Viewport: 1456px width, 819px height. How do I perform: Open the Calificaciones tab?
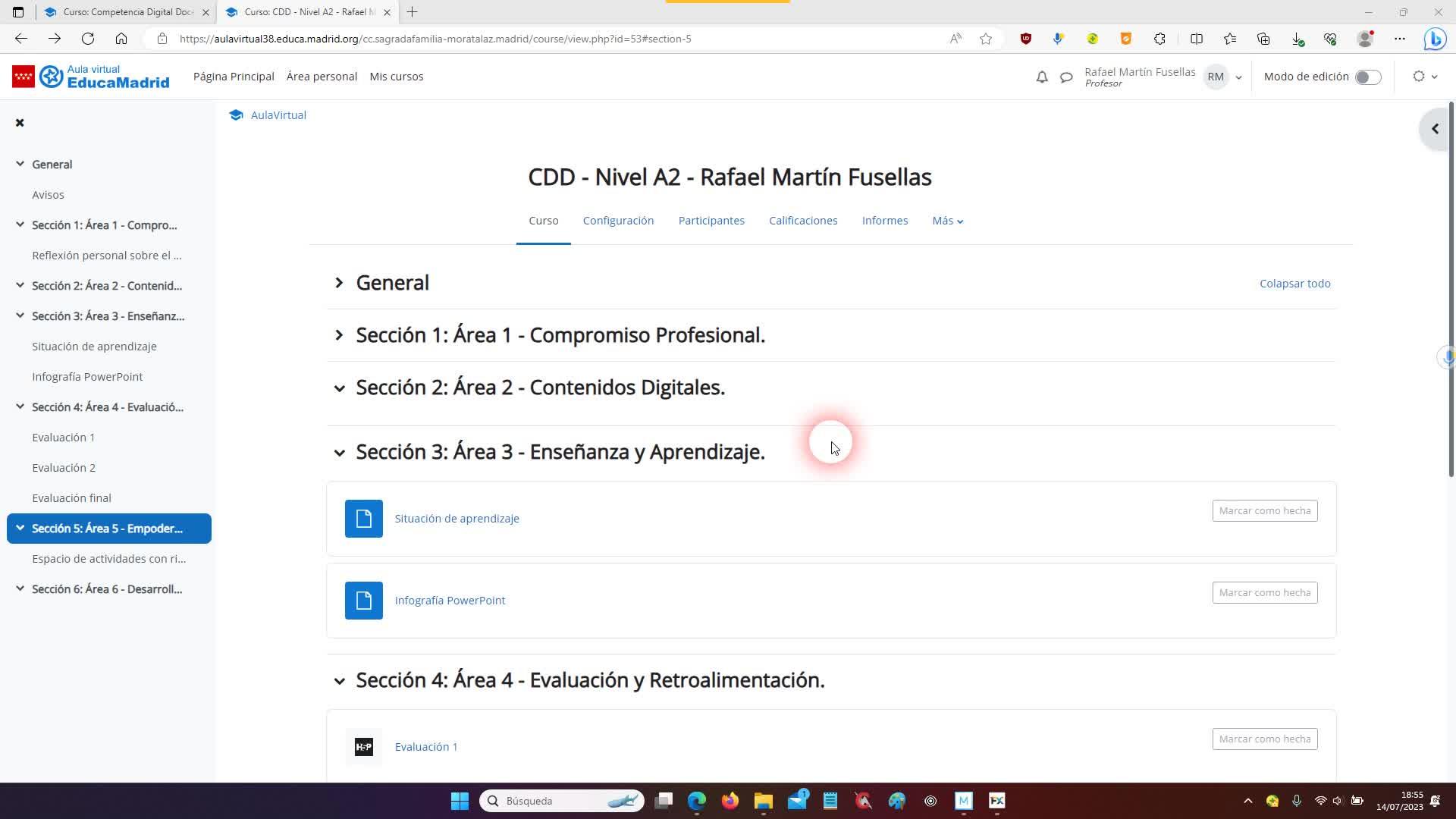(x=802, y=221)
